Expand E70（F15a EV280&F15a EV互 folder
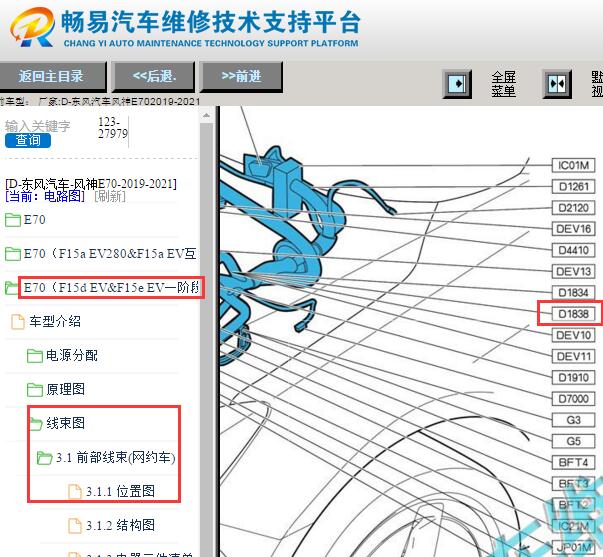The image size is (603, 557). click(x=110, y=253)
